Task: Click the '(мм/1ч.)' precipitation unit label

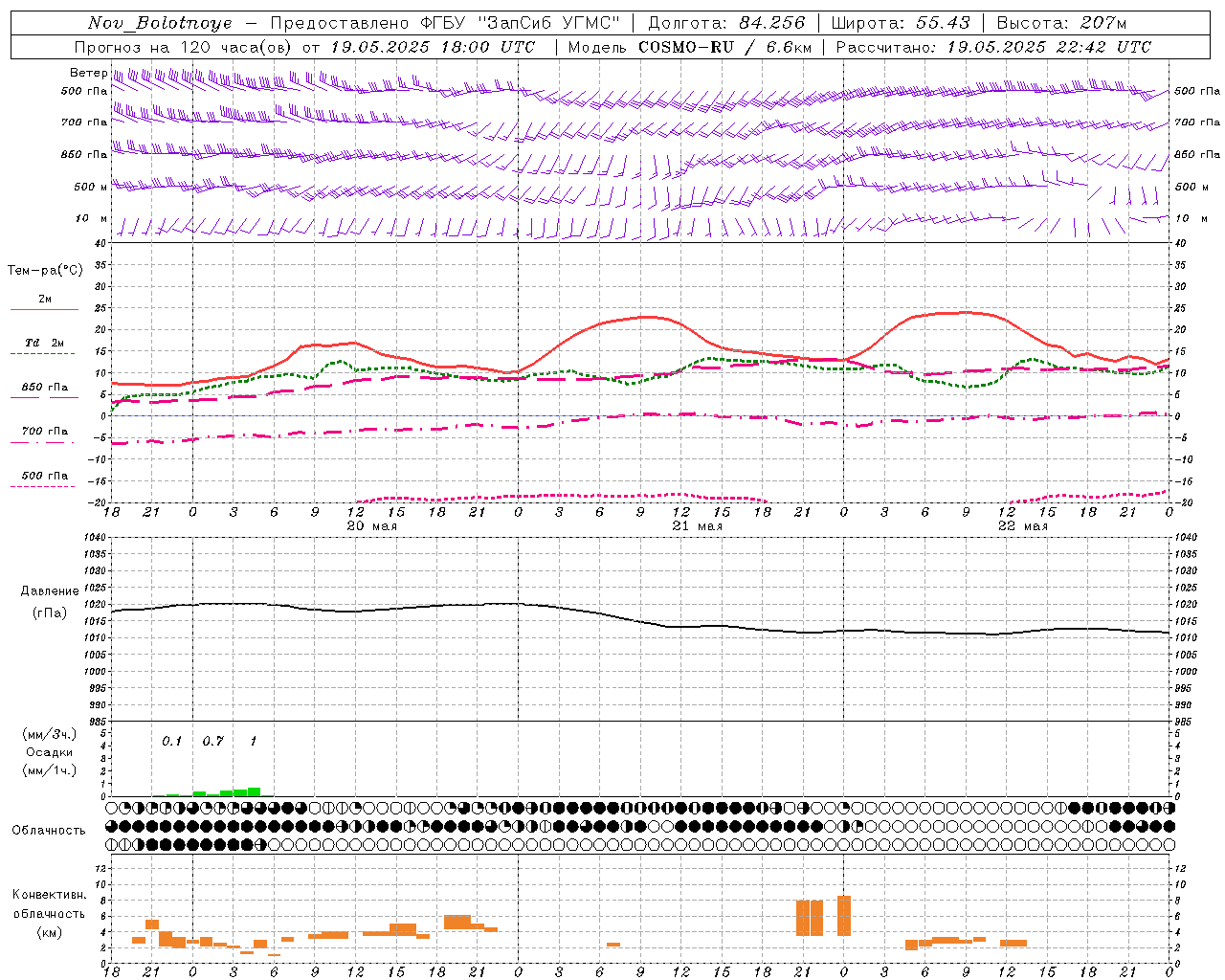Action: pos(49,770)
